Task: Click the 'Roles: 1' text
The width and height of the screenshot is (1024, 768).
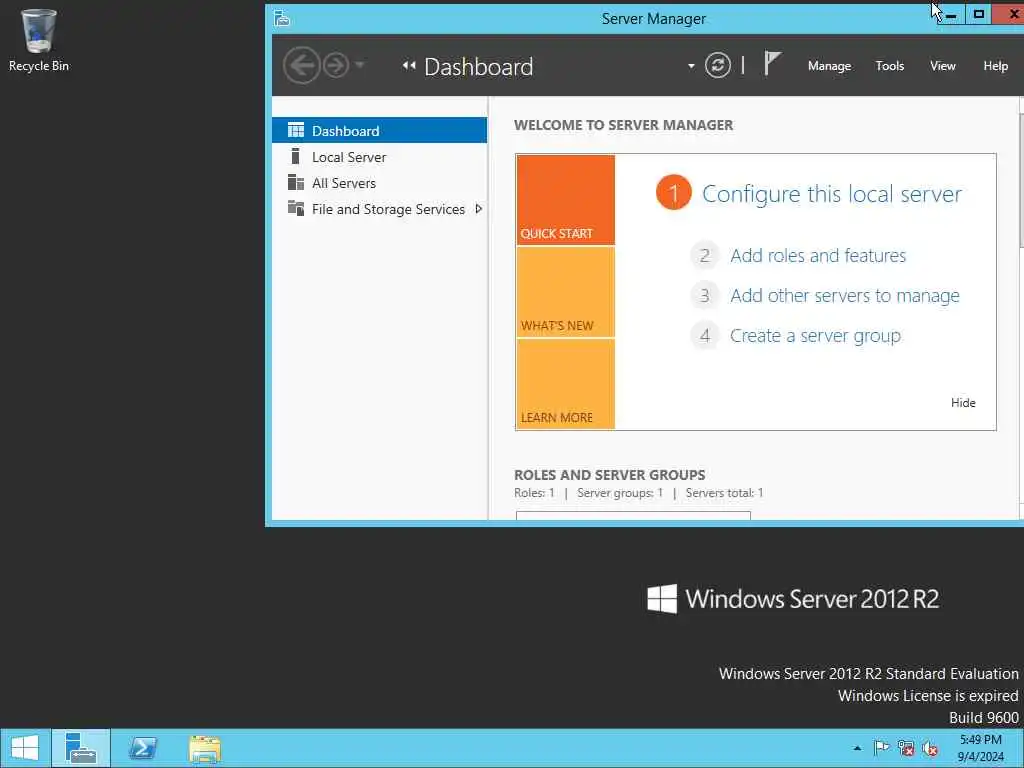Action: tap(534, 493)
